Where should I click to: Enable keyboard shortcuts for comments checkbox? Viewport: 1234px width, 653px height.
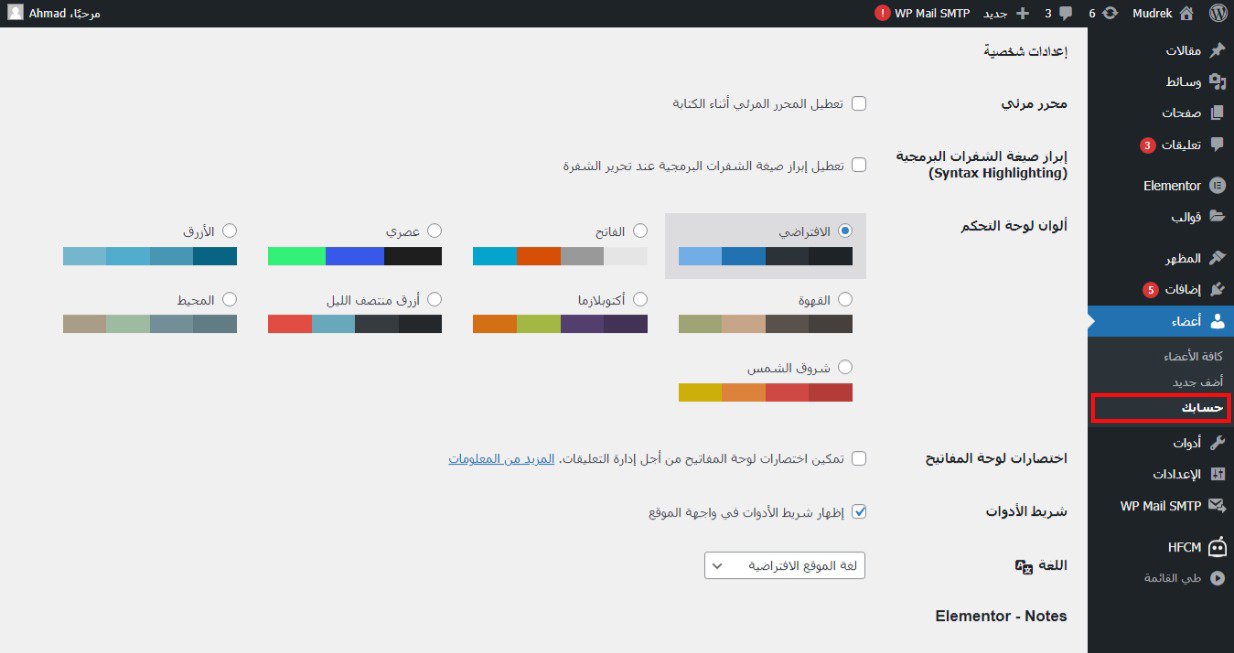click(x=858, y=459)
